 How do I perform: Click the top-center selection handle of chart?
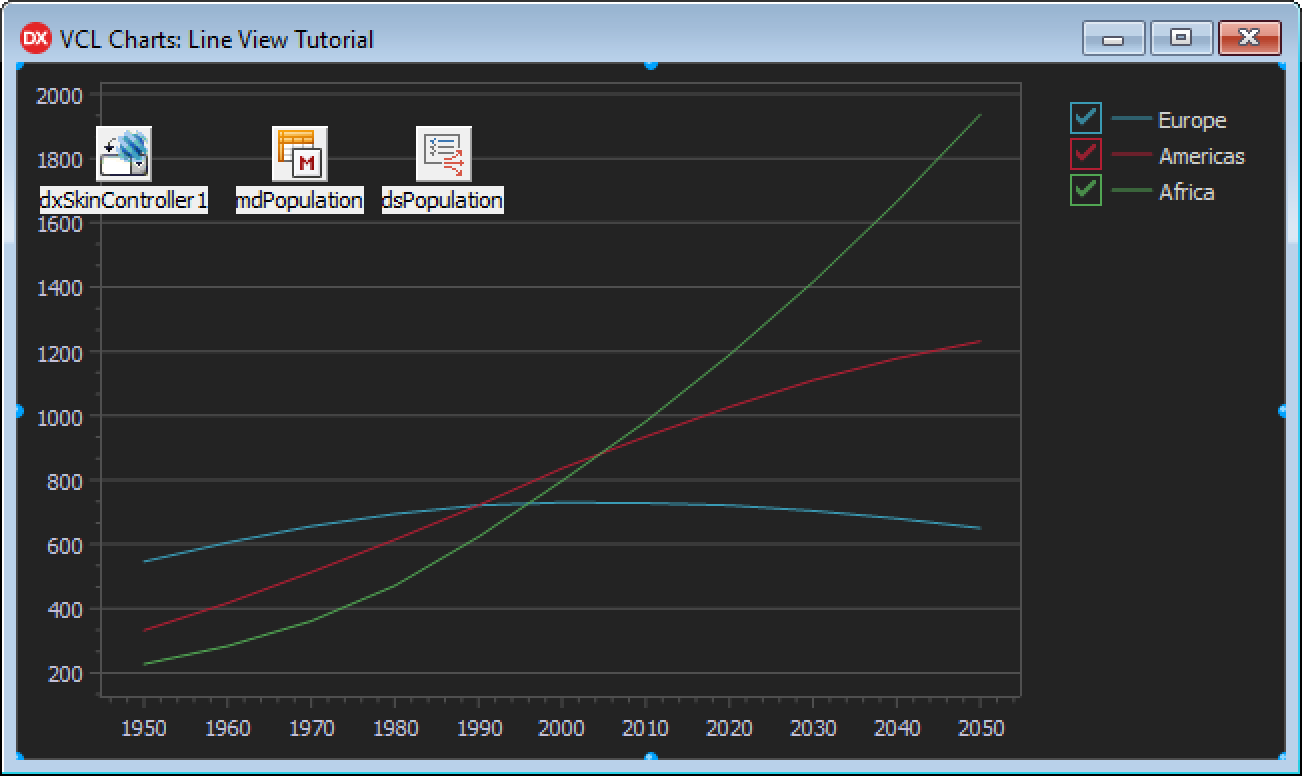click(x=651, y=64)
